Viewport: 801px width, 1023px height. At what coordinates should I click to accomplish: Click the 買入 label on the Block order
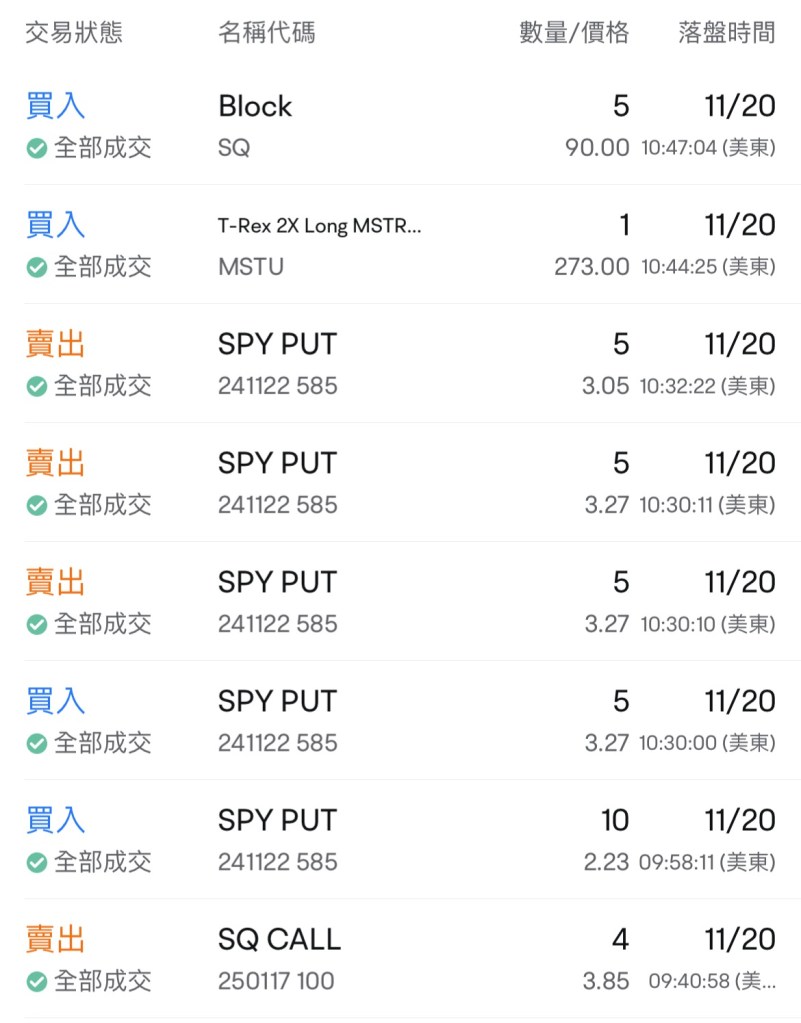point(55,106)
